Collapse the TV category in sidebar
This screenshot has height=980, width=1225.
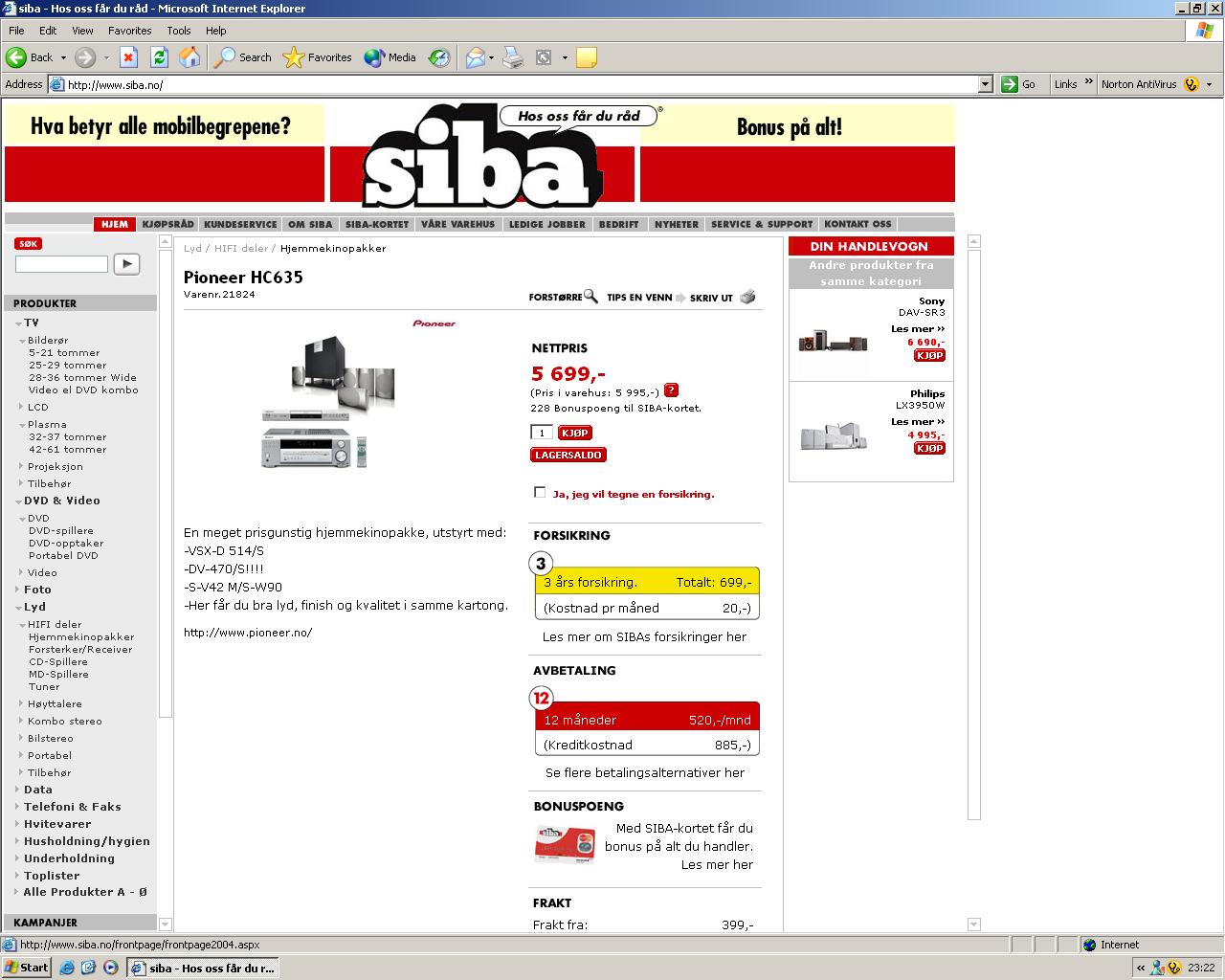(19, 323)
